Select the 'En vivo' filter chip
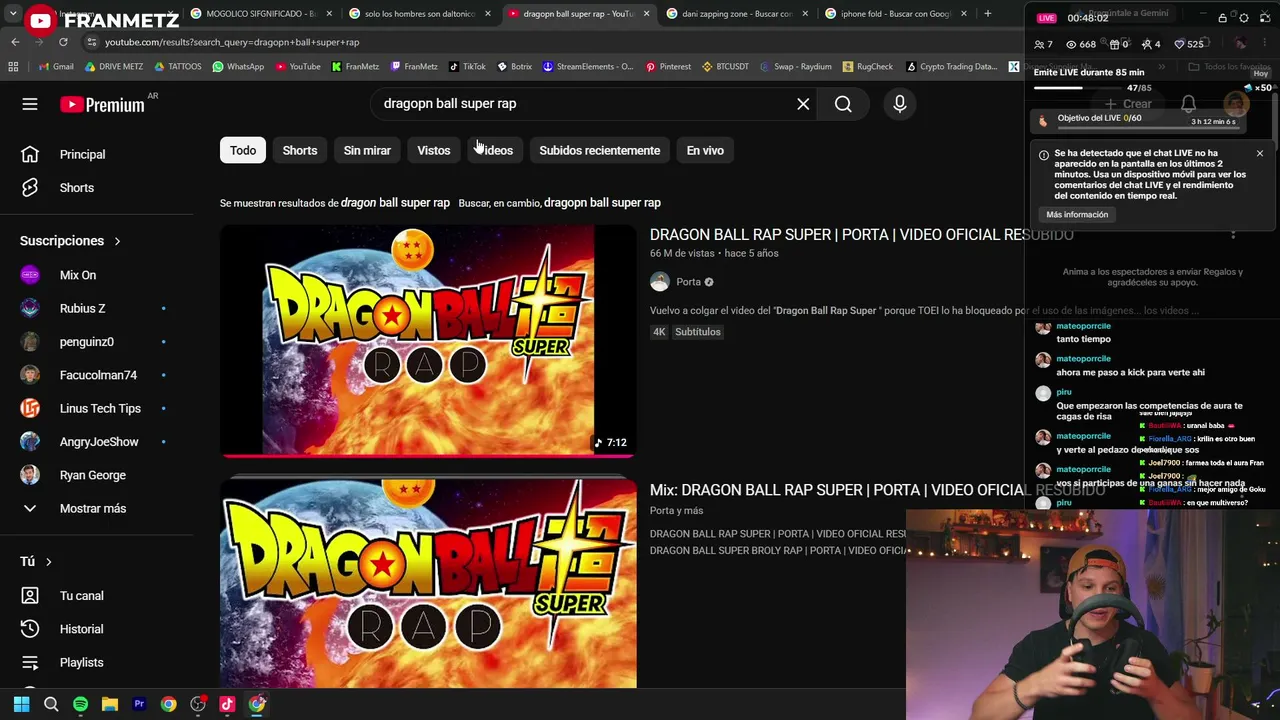1280x720 pixels. (x=705, y=150)
